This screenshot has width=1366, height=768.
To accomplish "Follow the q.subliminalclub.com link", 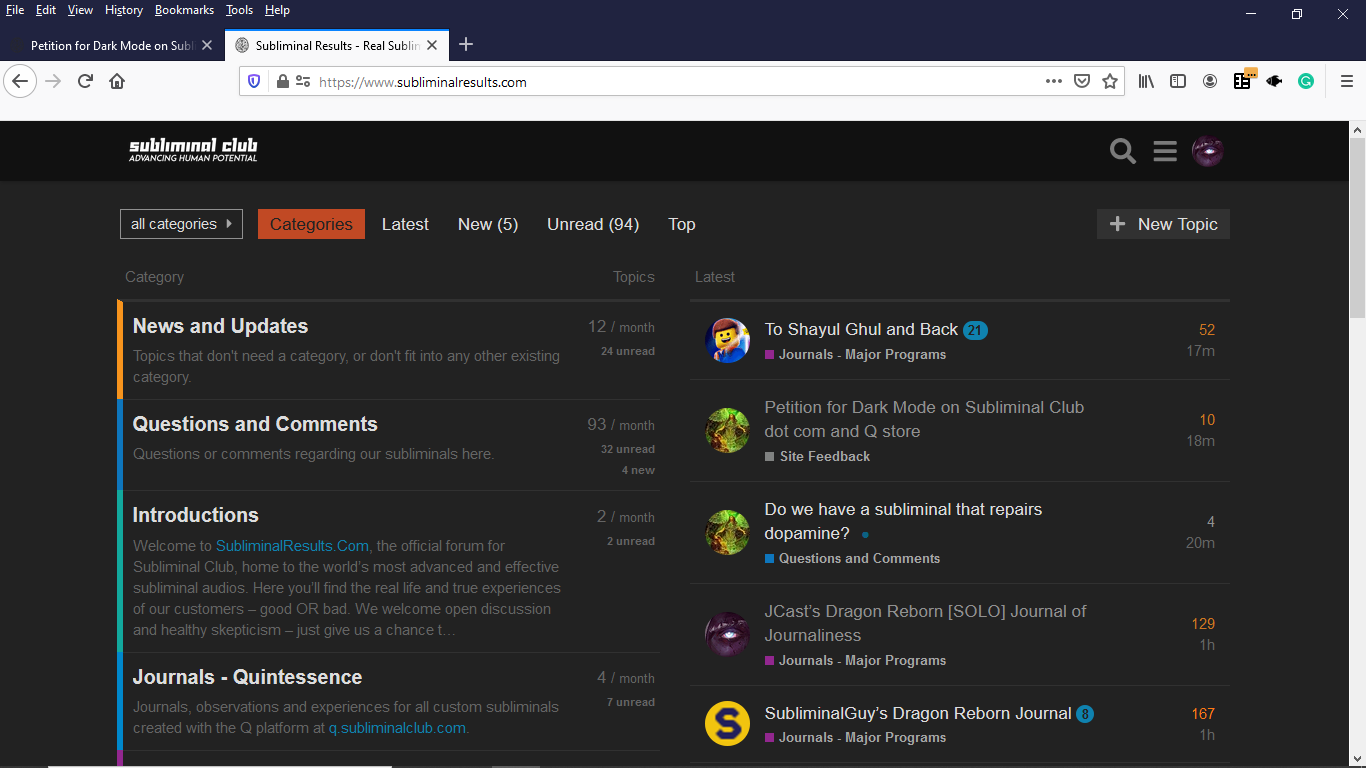I will (397, 728).
